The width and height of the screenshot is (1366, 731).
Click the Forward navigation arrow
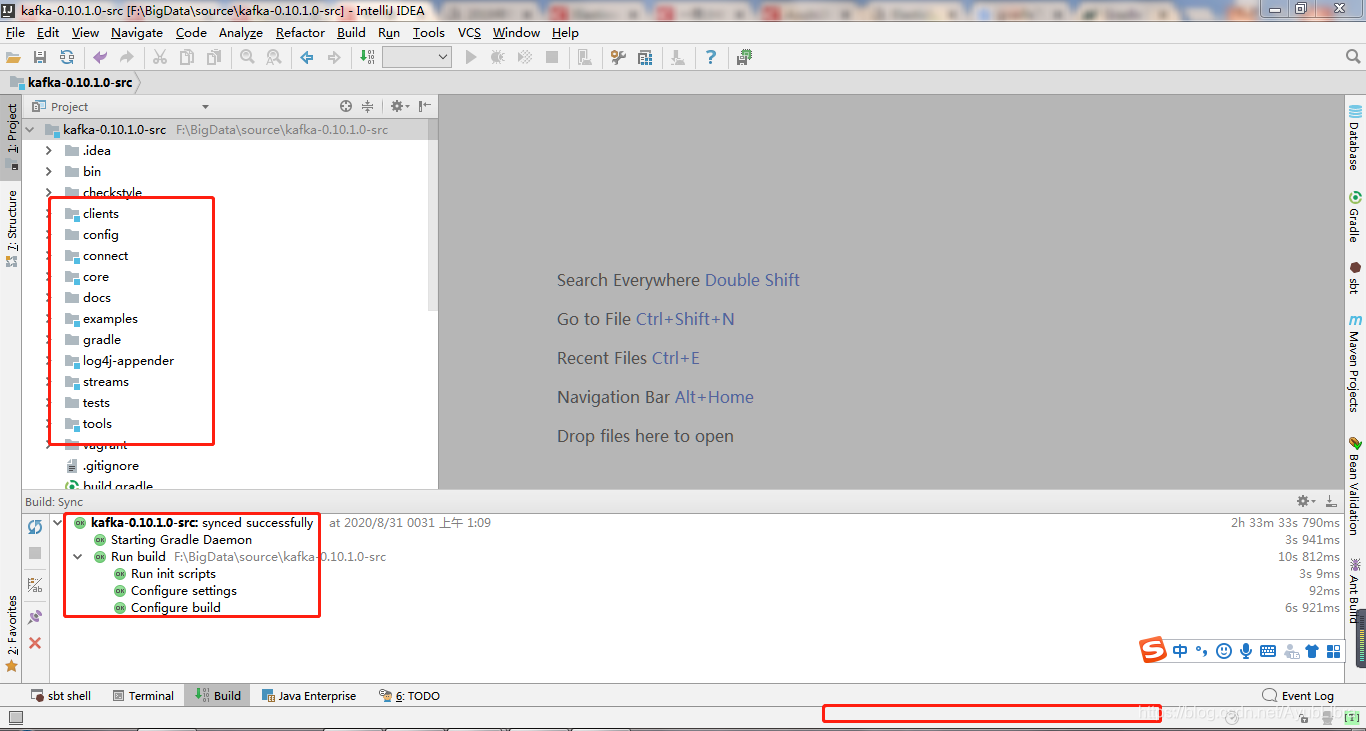pyautogui.click(x=333, y=58)
